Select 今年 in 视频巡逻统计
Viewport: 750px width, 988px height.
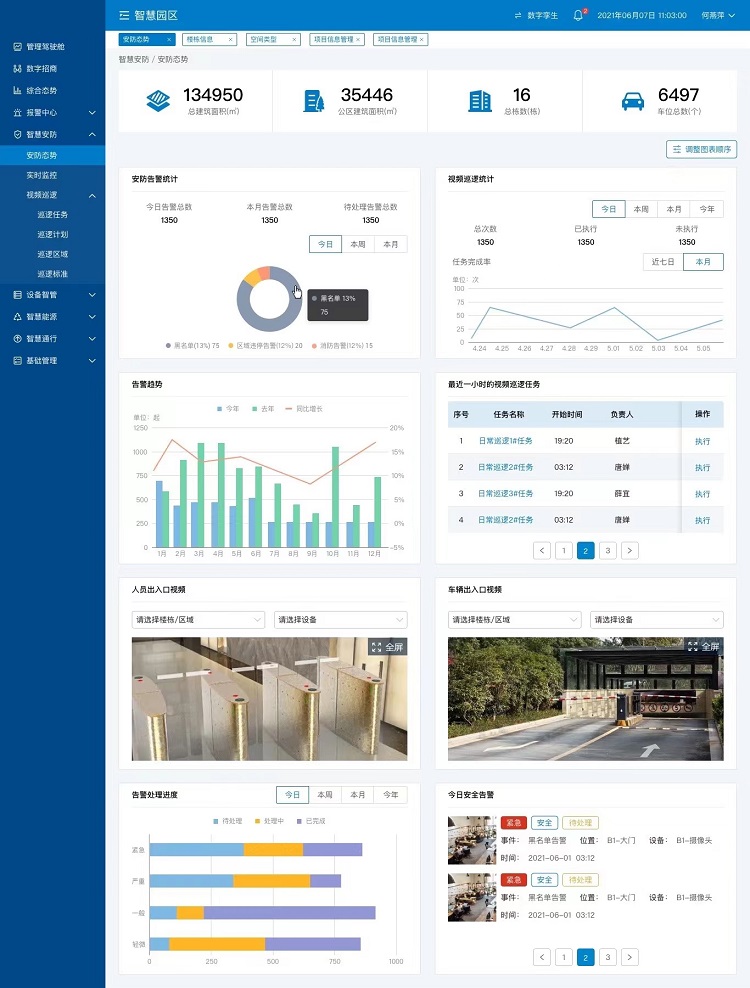707,209
